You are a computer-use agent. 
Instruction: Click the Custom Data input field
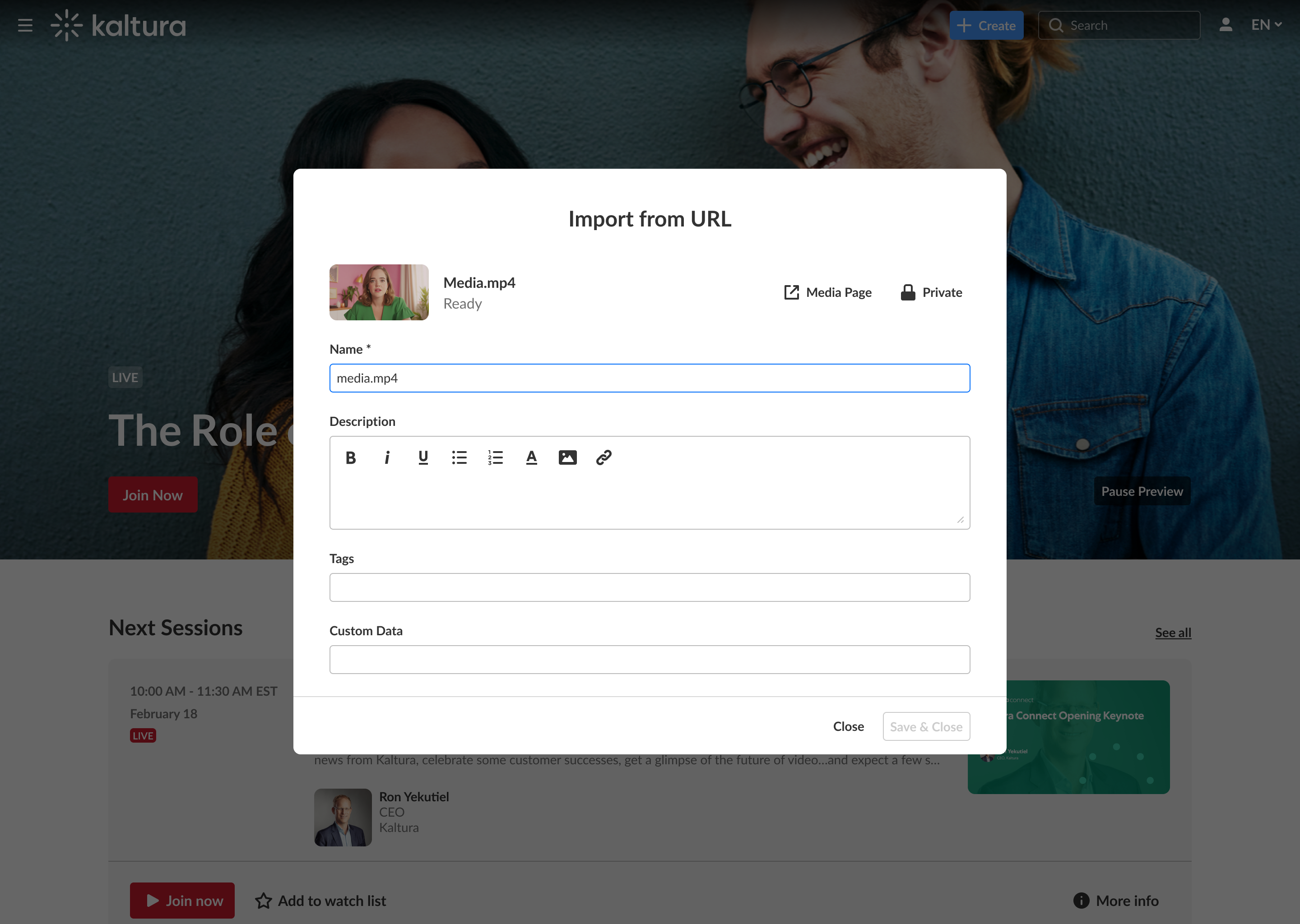pyautogui.click(x=650, y=660)
